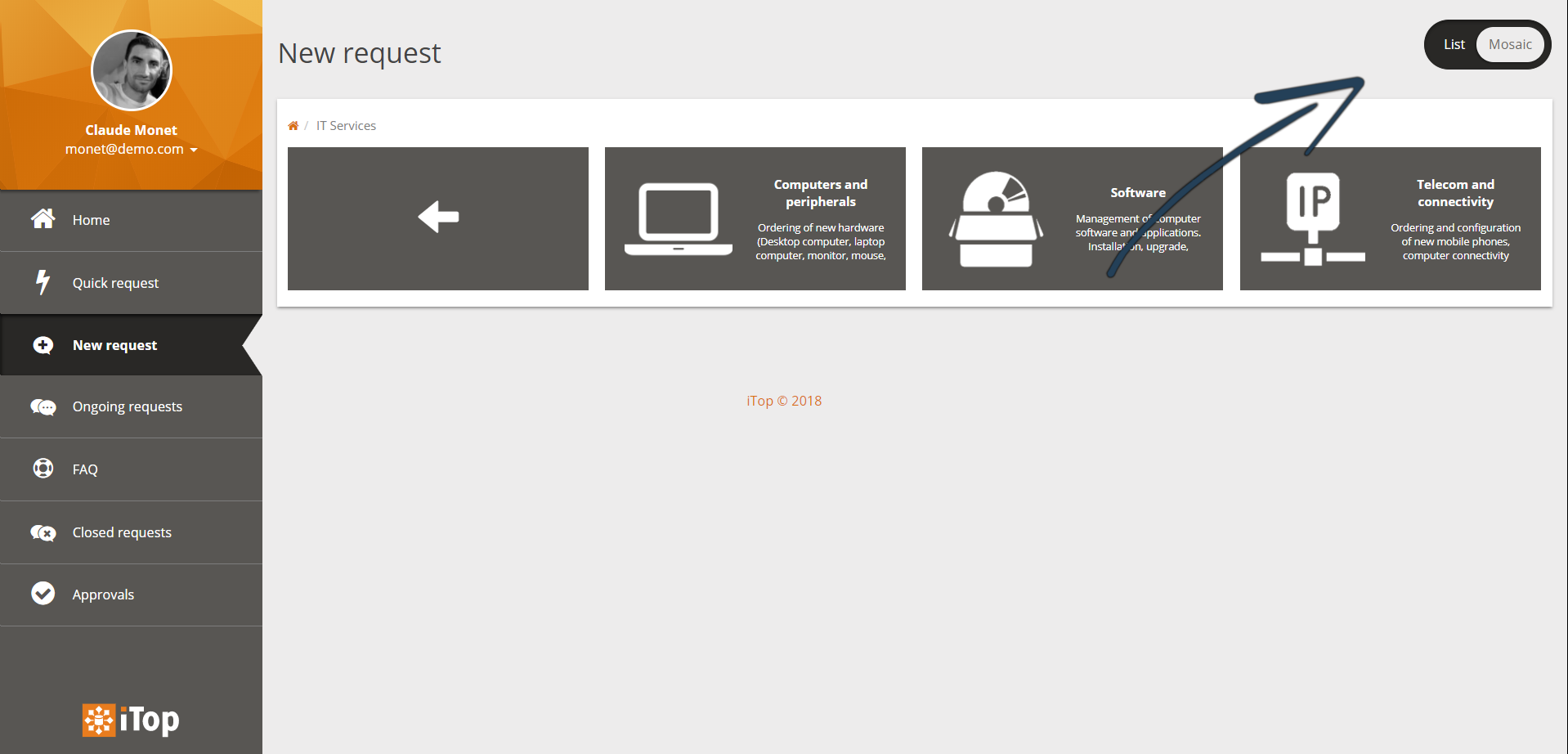Open the monet@demo.com user dropdown

(x=131, y=149)
